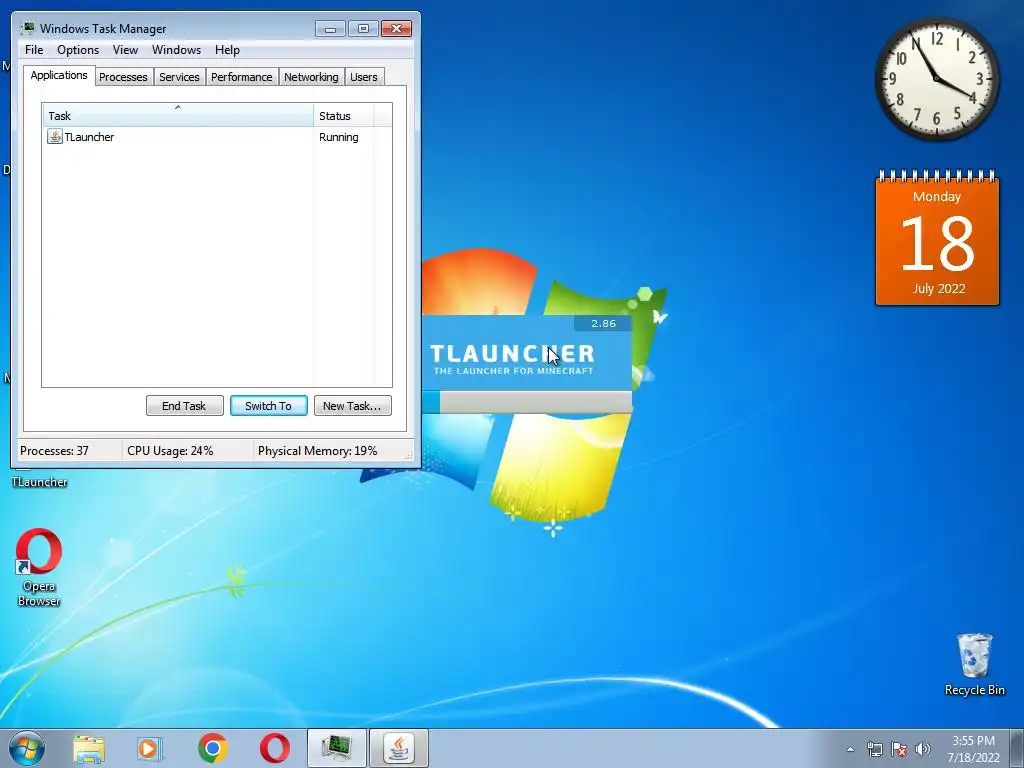
Task: Click the calendar gadget showing Monday 18
Action: 937,238
